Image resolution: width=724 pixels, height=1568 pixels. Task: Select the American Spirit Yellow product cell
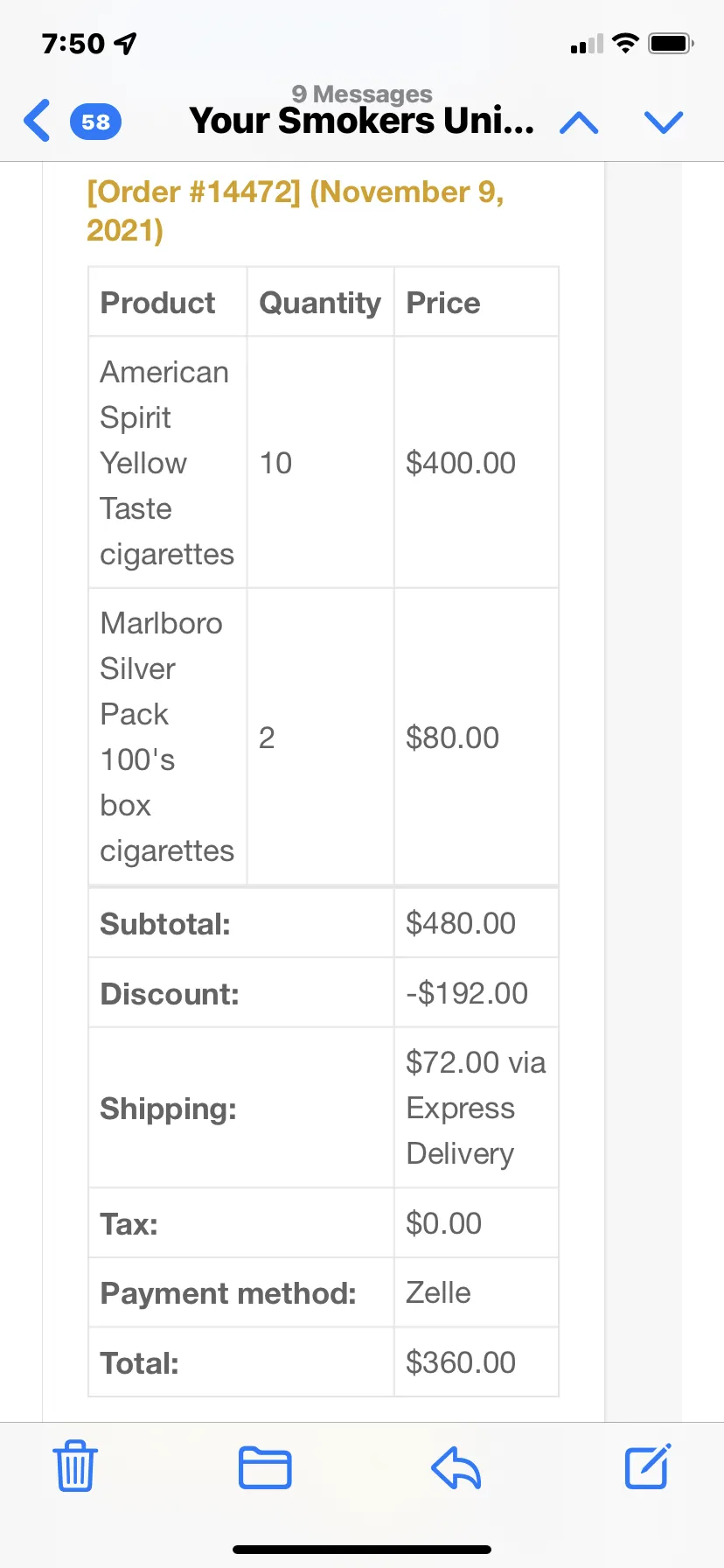click(x=168, y=462)
